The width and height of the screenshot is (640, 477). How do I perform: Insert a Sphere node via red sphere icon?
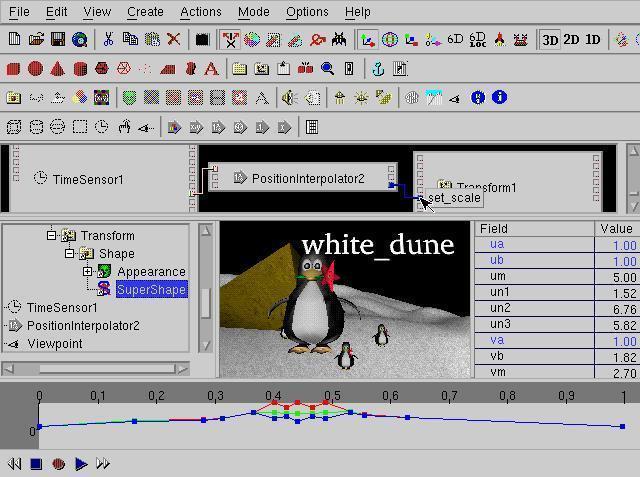point(36,69)
